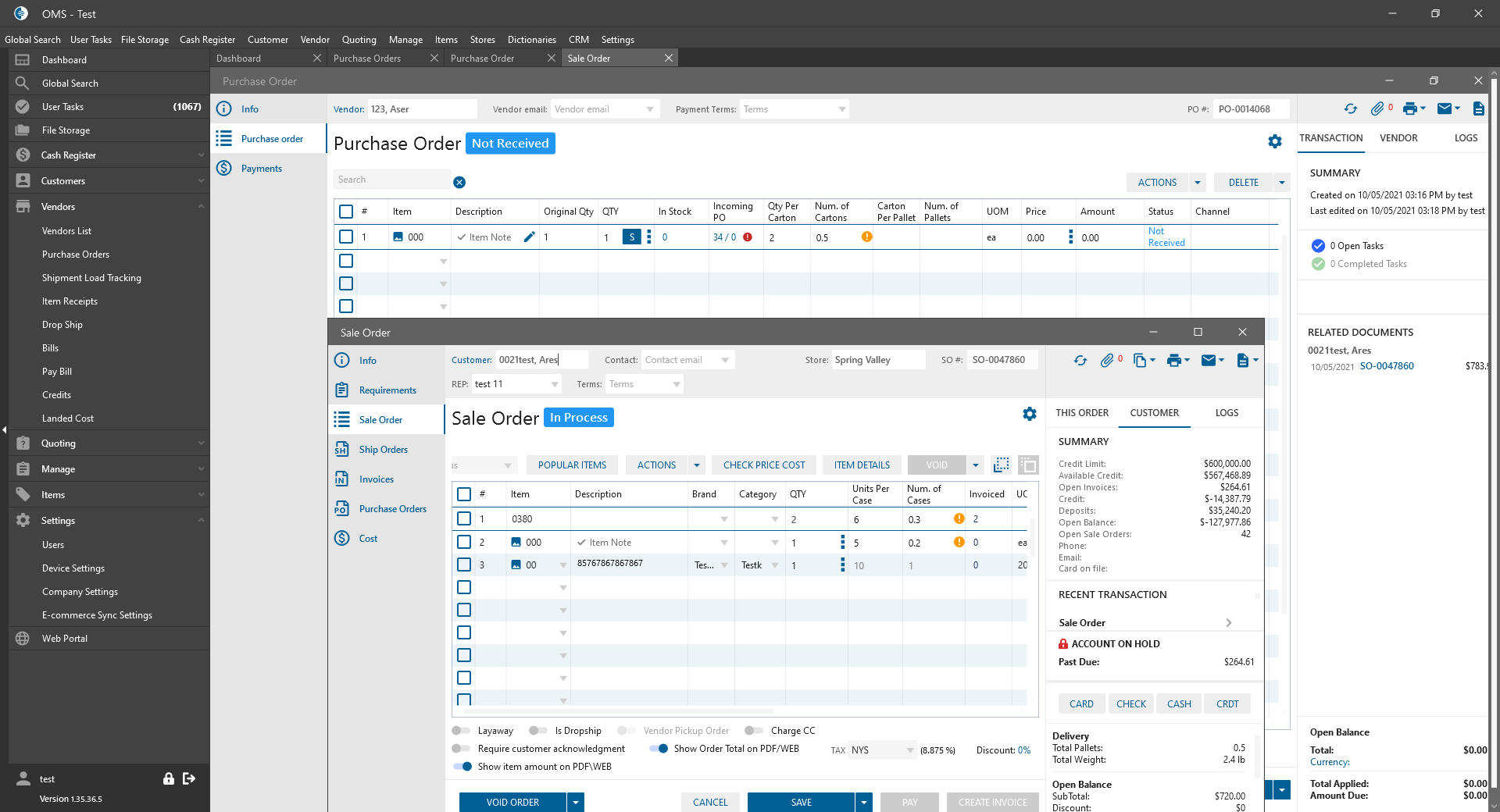The height and width of the screenshot is (812, 1500).
Task: Click the lock icon in bottom sidebar
Action: (x=168, y=778)
